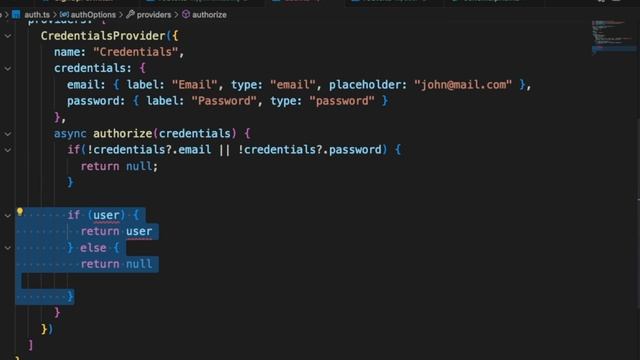
Task: Click the "Credentials" name string
Action: click(x=136, y=52)
